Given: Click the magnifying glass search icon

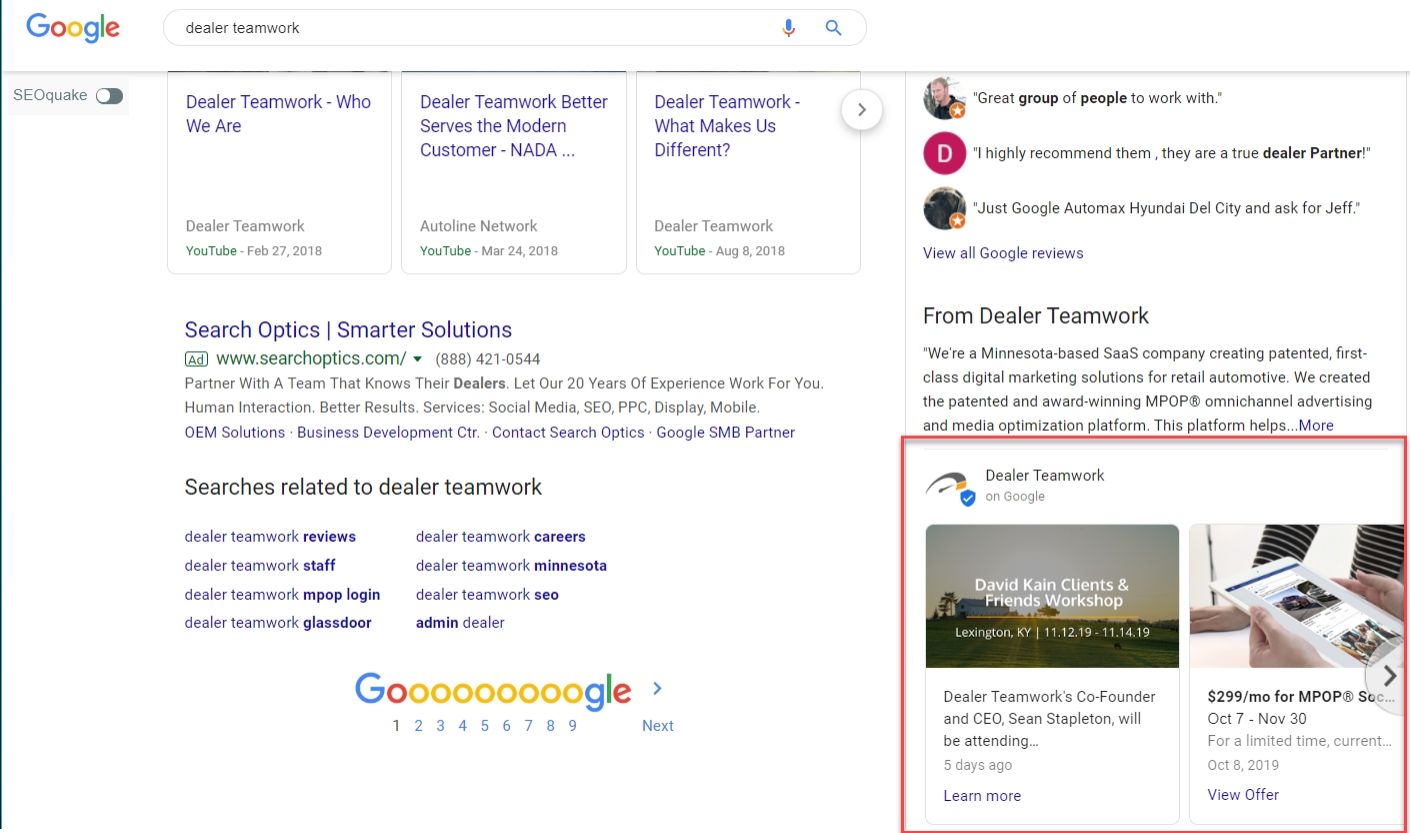Looking at the screenshot, I should 833,28.
